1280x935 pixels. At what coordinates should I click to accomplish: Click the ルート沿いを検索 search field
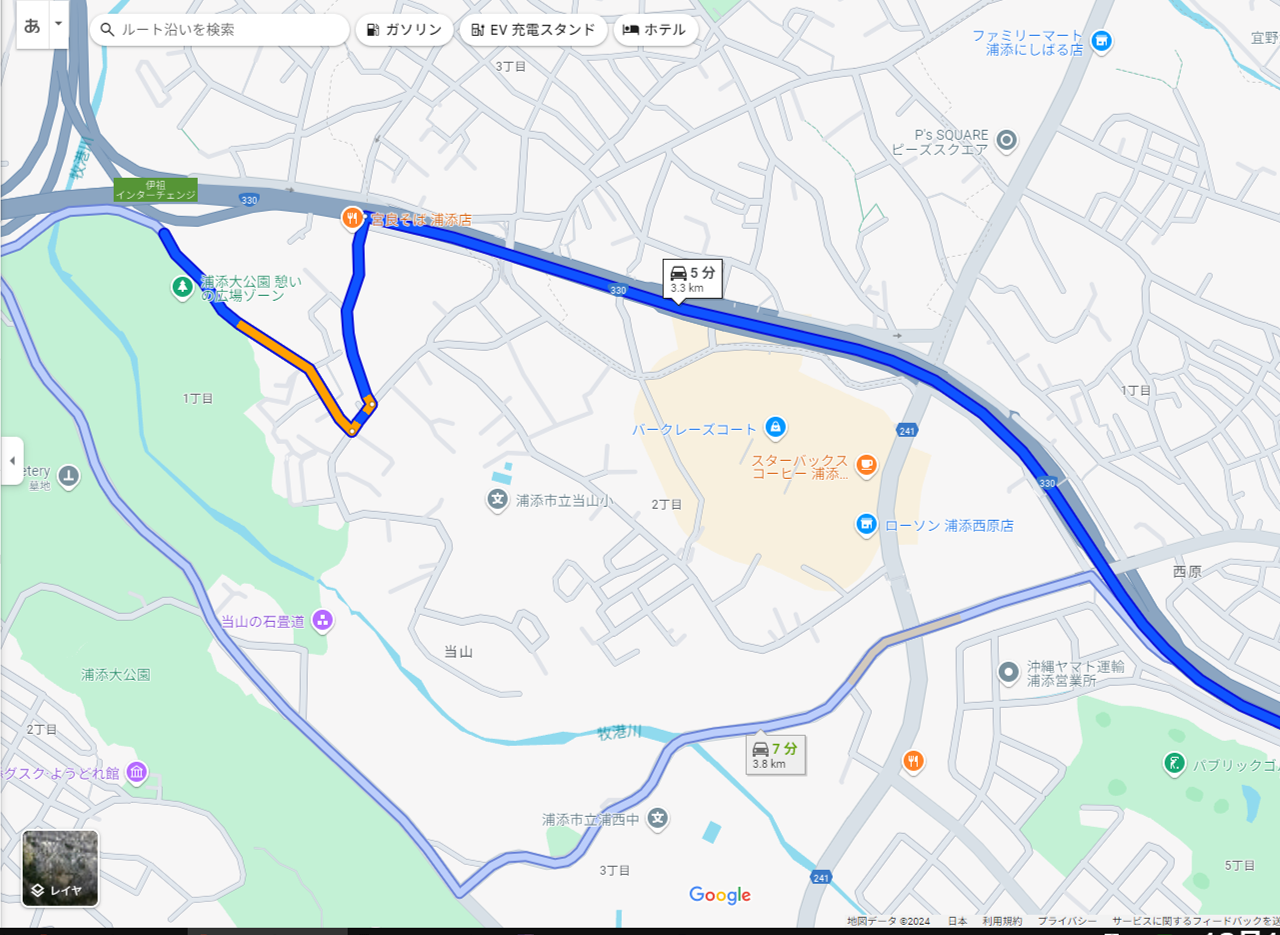(x=220, y=30)
